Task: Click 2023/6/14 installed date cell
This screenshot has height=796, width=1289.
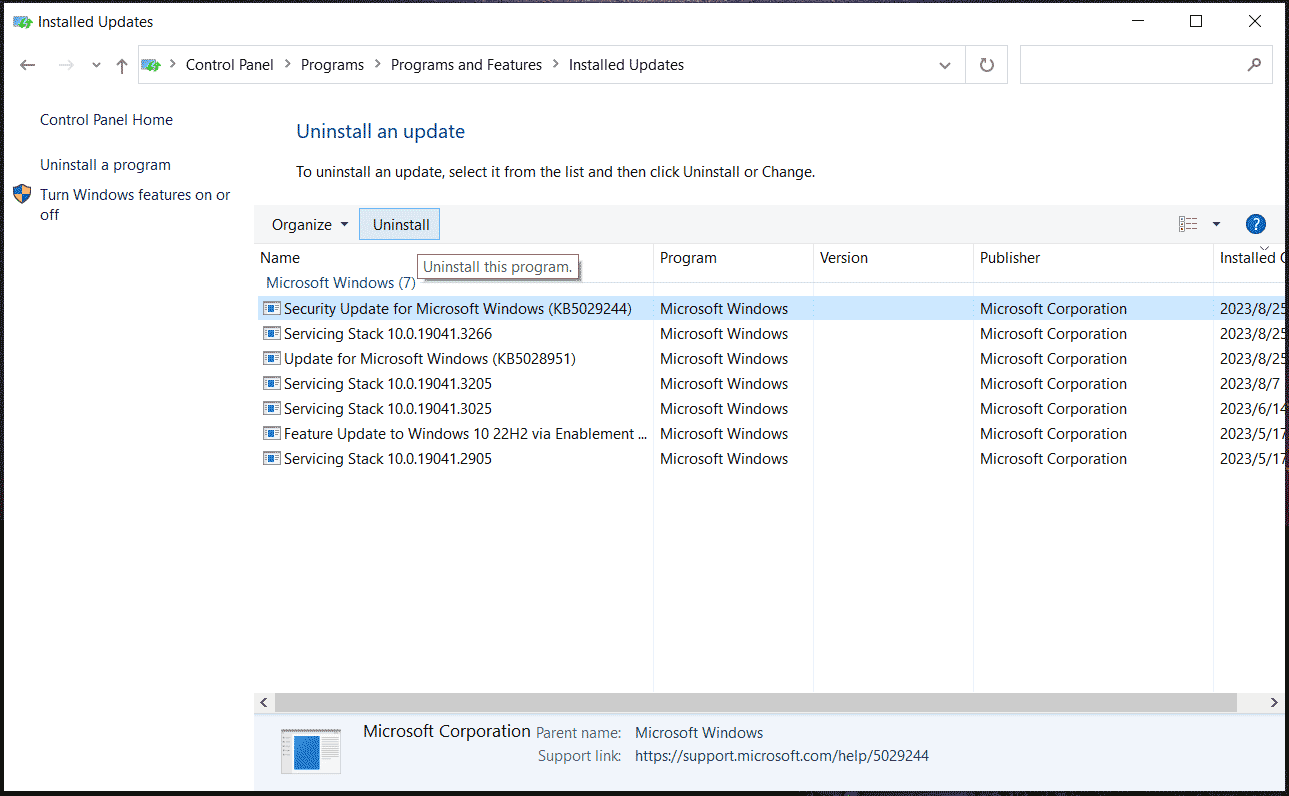Action: click(1252, 409)
